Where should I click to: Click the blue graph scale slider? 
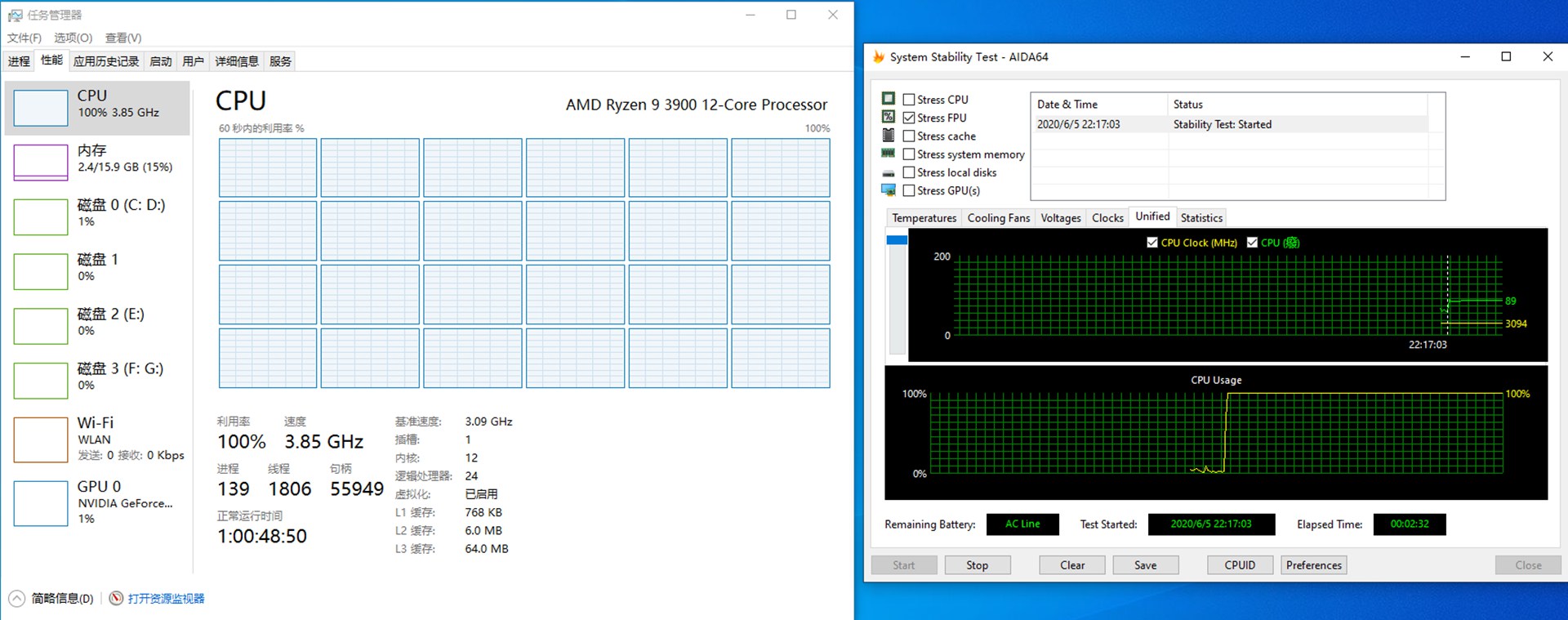pos(897,240)
